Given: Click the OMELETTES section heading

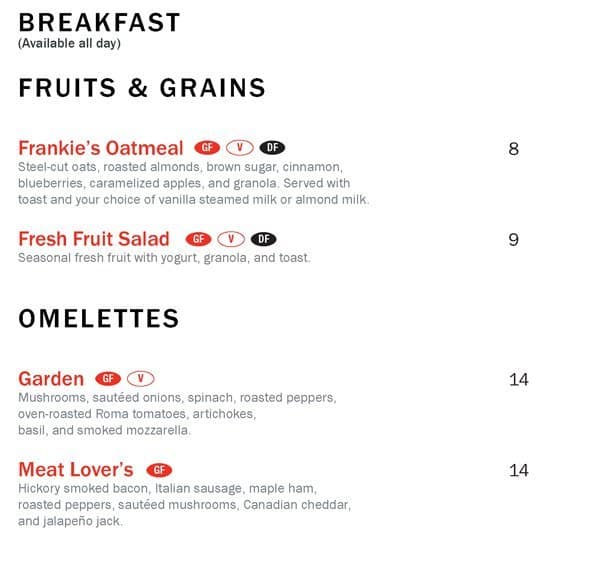Looking at the screenshot, I should tap(99, 319).
